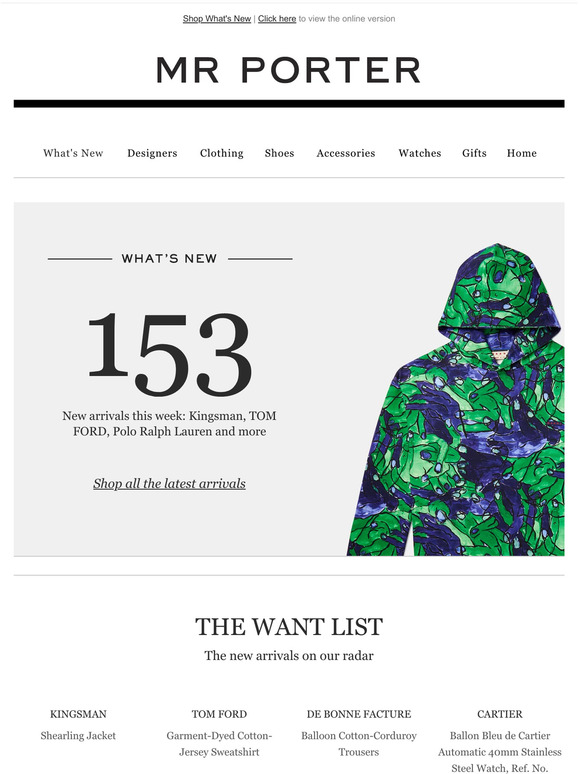This screenshot has height=774, width=580.
Task: Click the MR PORTER logo
Action: [x=289, y=70]
